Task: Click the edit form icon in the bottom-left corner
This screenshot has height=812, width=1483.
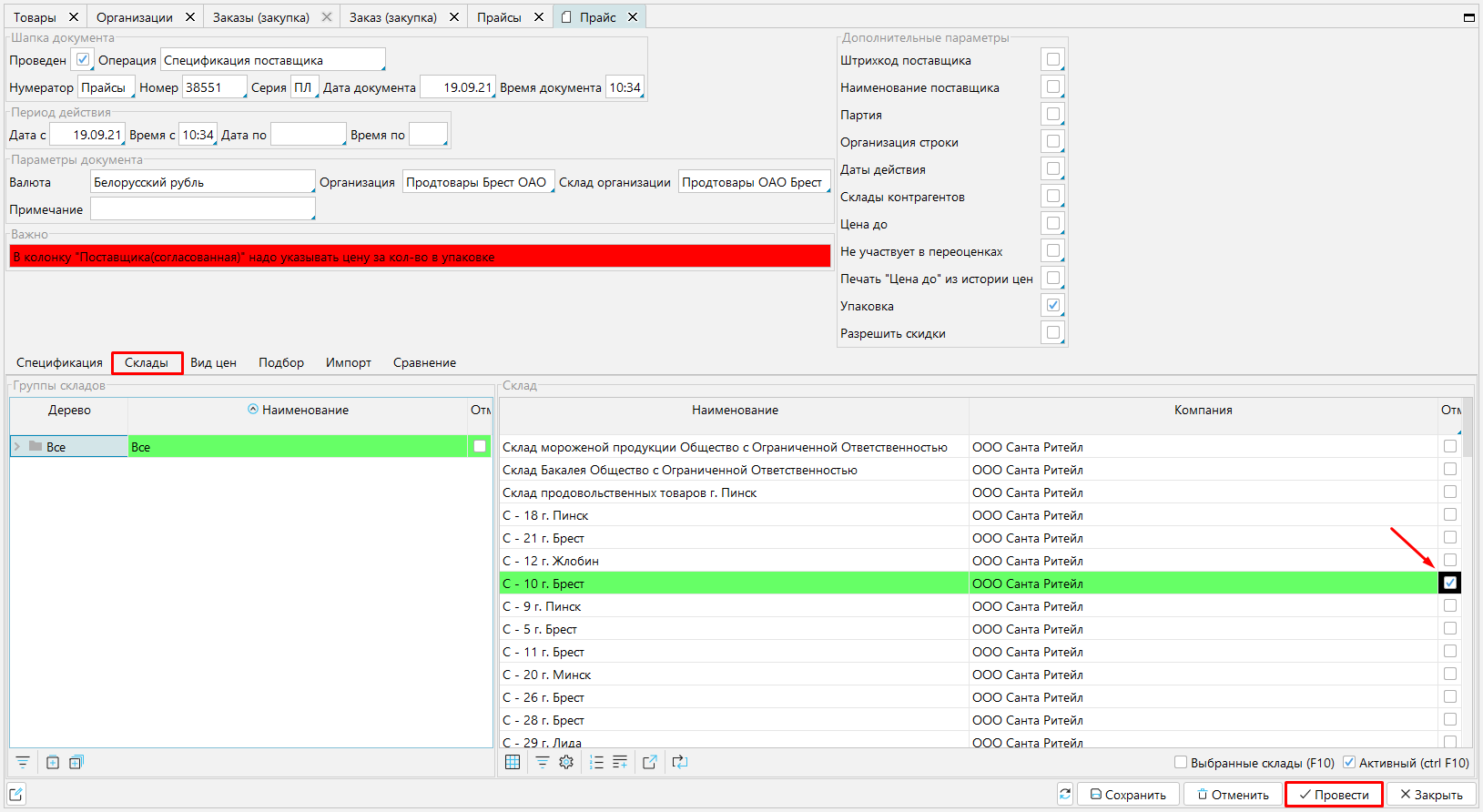Action: click(16, 795)
